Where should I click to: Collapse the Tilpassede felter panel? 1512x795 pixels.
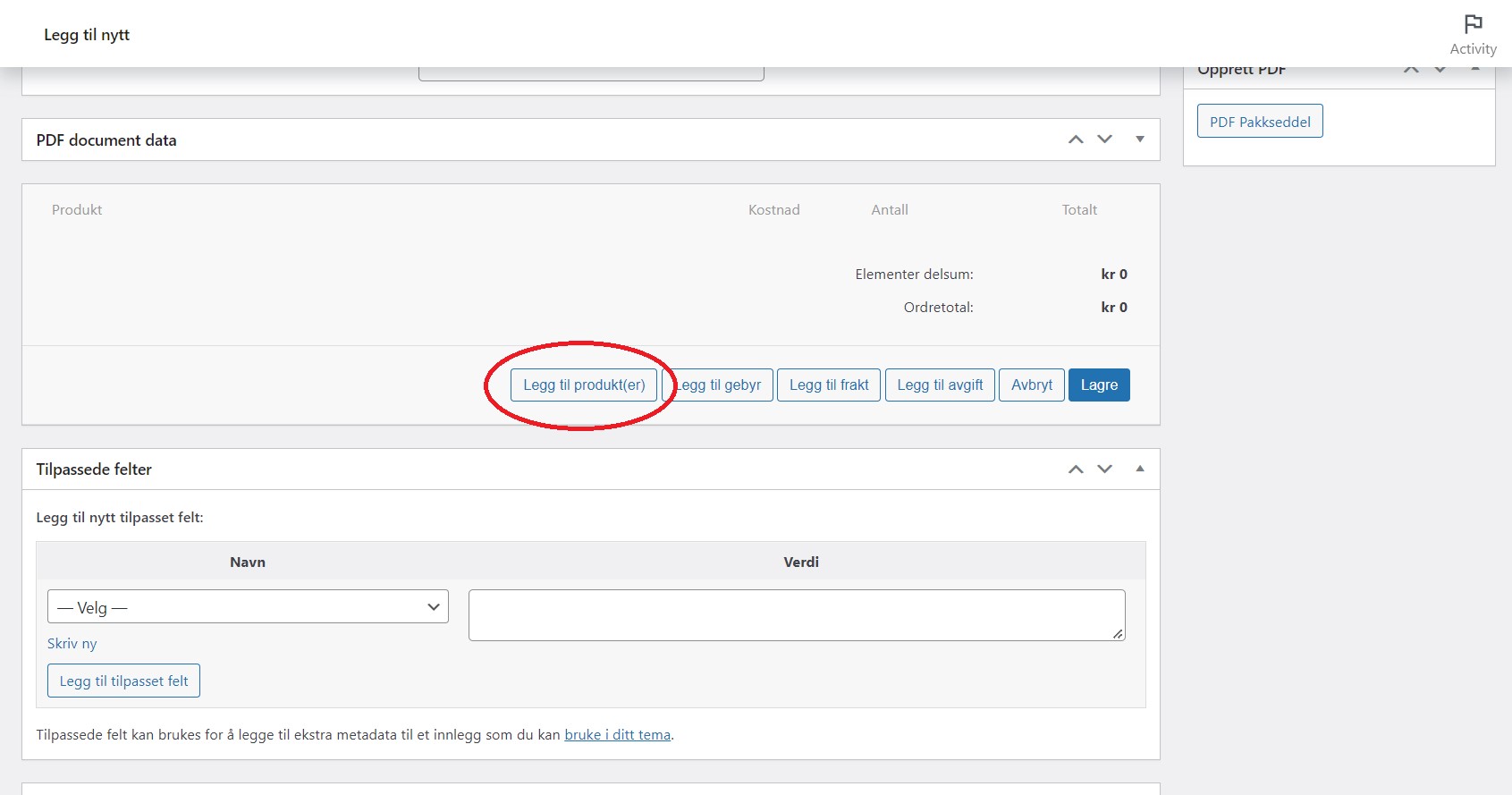point(1140,469)
